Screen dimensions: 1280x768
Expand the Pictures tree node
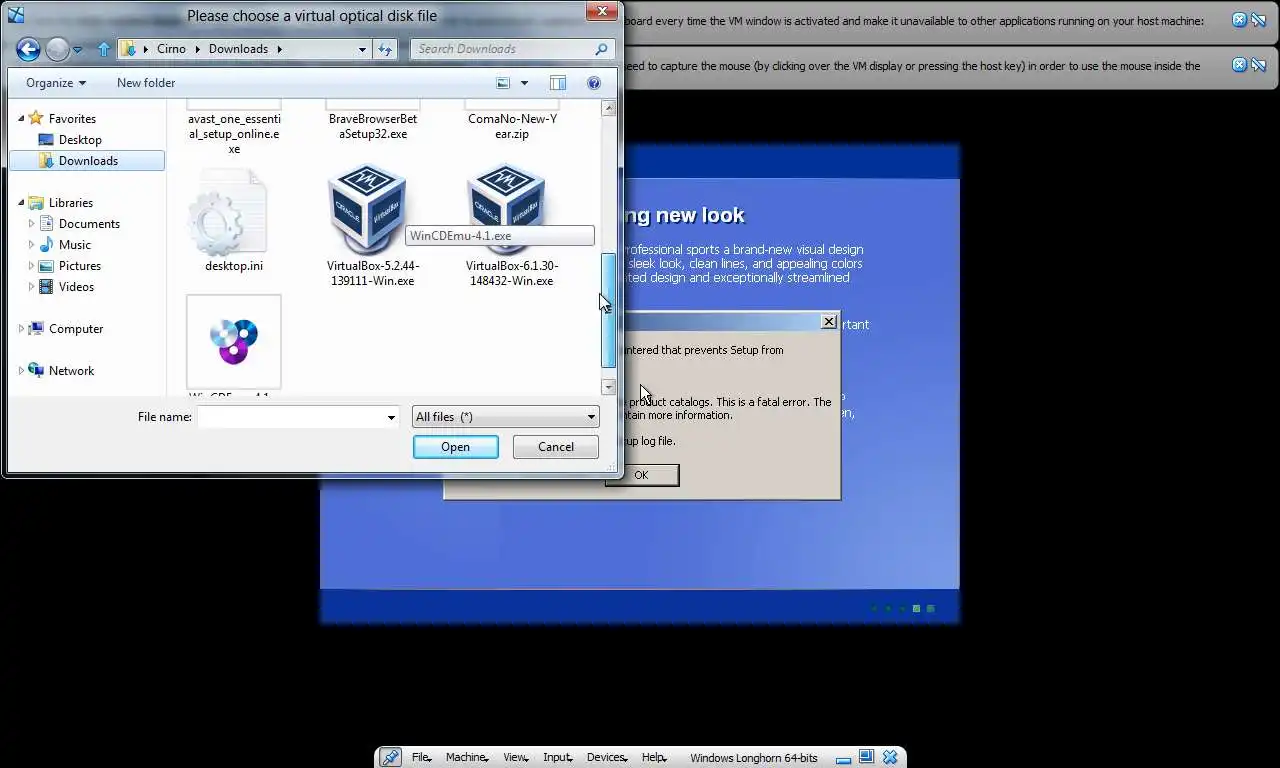click(31, 265)
